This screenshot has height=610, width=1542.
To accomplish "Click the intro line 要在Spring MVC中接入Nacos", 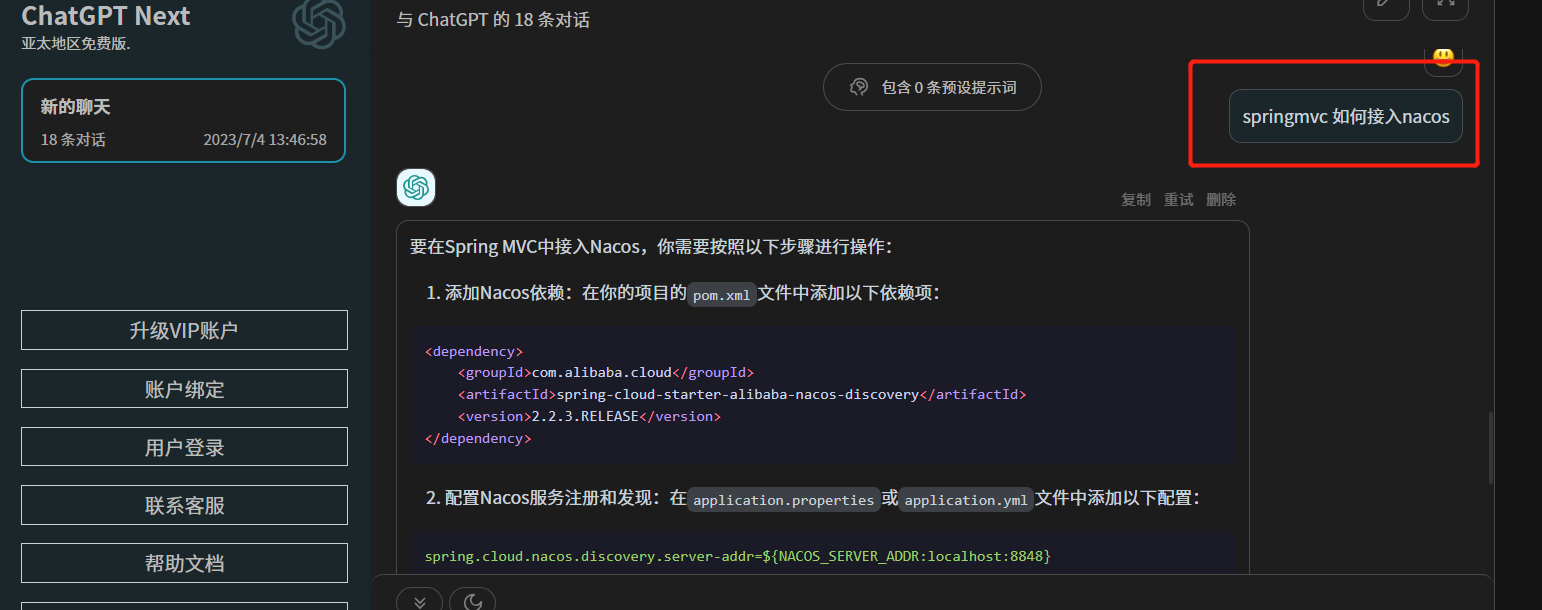I will 650,246.
